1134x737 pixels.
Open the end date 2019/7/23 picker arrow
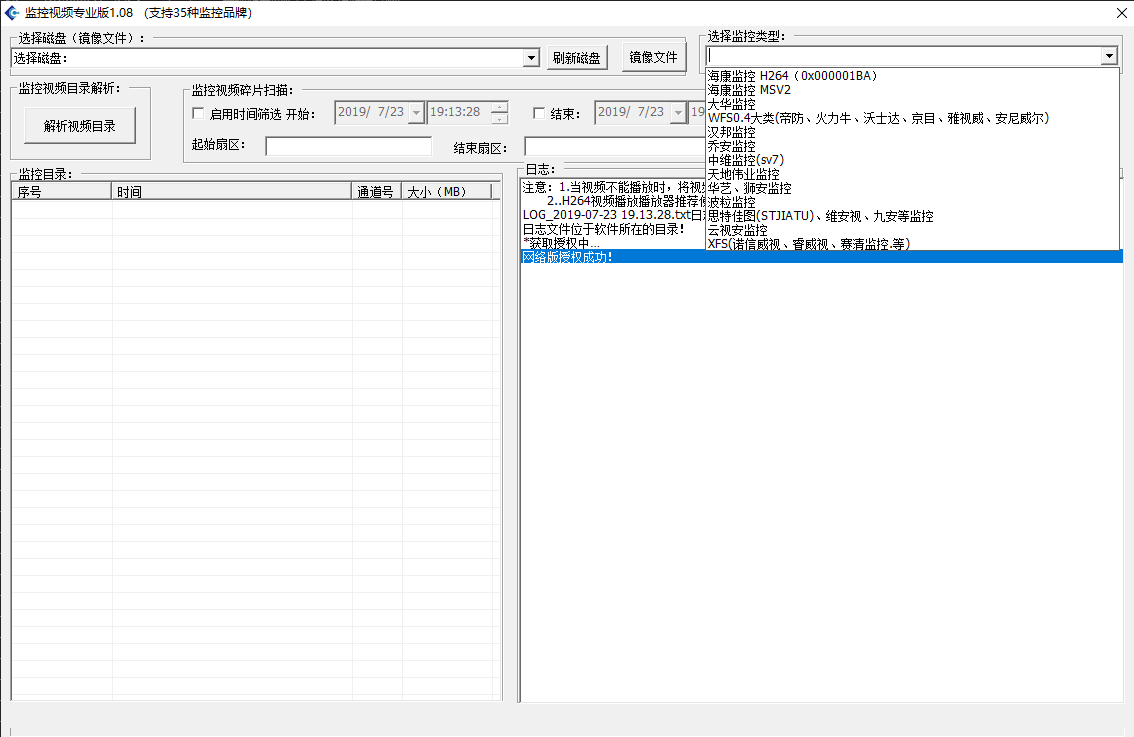[x=678, y=113]
